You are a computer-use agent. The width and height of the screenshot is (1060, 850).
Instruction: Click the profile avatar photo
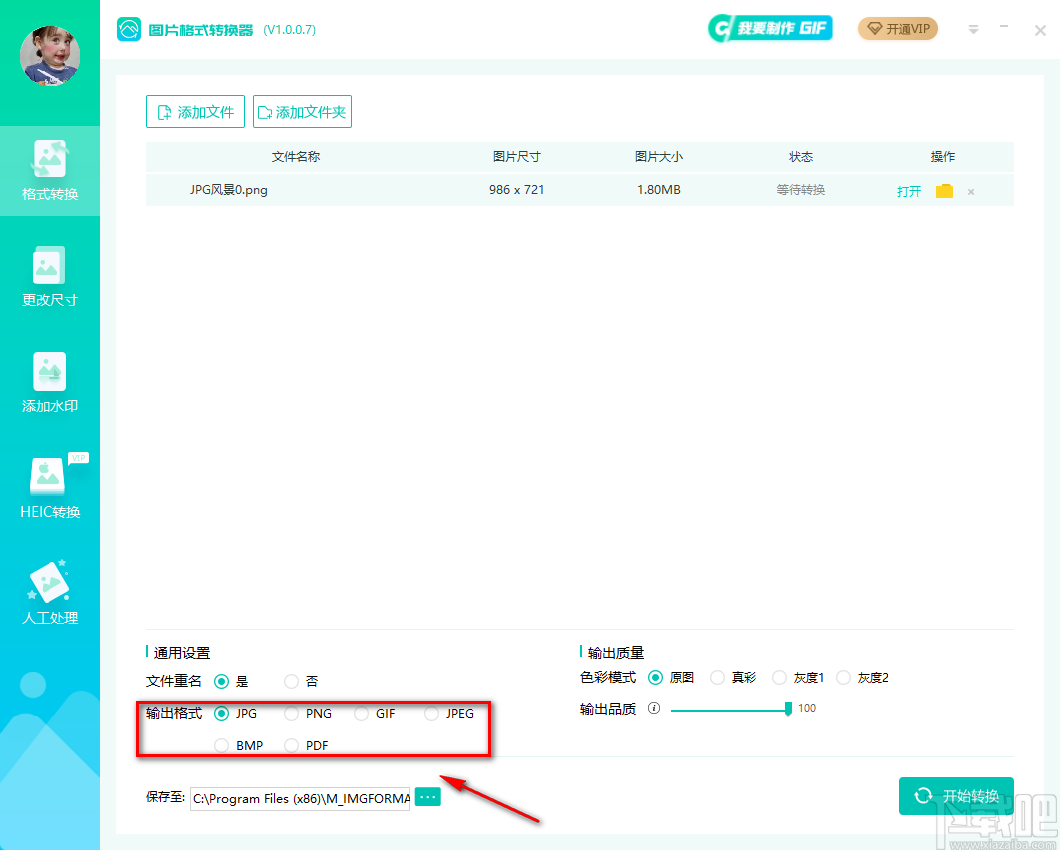[50, 56]
